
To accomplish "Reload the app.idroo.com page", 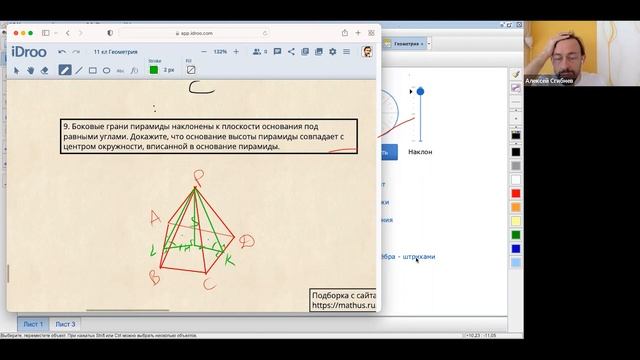I will pyautogui.click(x=265, y=33).
